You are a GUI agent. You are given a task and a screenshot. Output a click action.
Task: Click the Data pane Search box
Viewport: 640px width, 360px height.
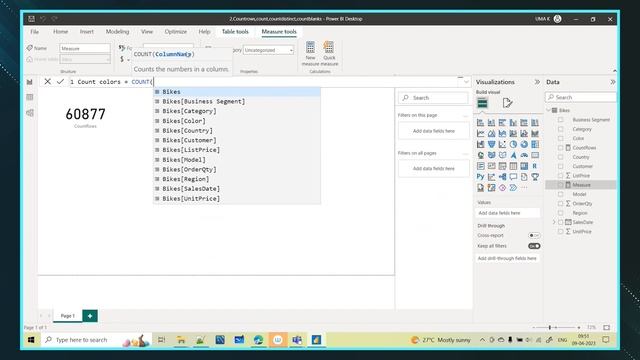(580, 97)
